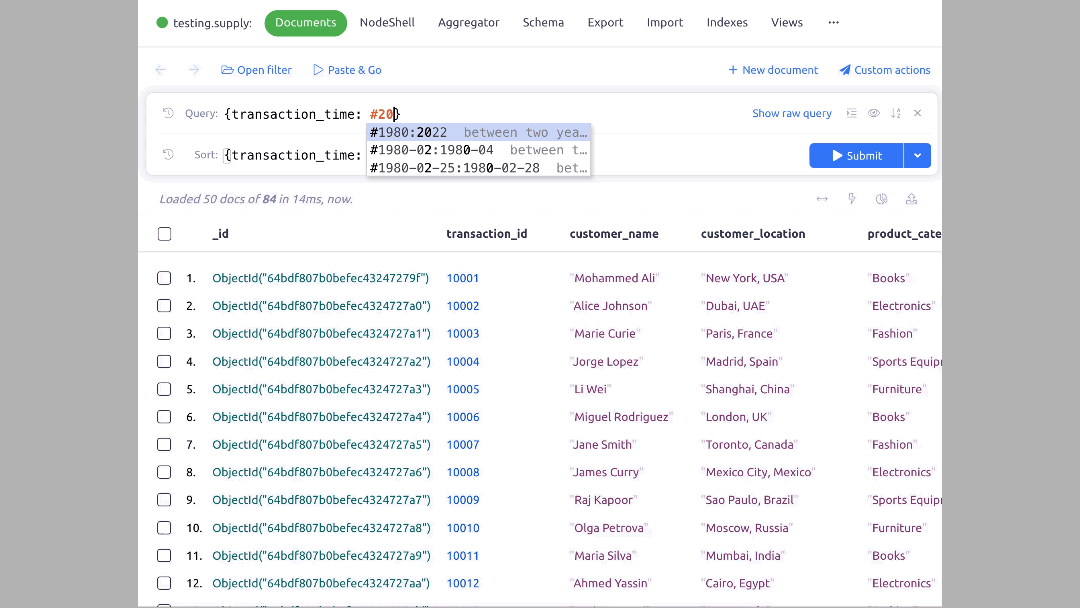Image resolution: width=1080 pixels, height=608 pixels.
Task: Select the checkbox for row 5
Action: tap(164, 389)
